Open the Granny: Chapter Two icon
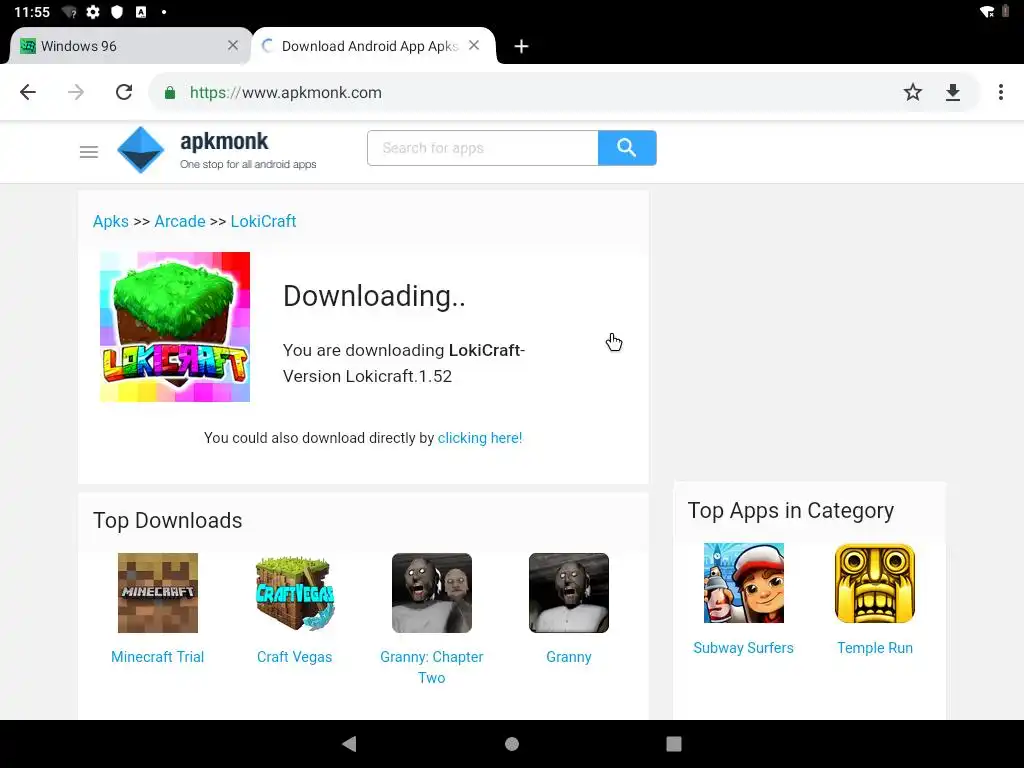 click(432, 593)
